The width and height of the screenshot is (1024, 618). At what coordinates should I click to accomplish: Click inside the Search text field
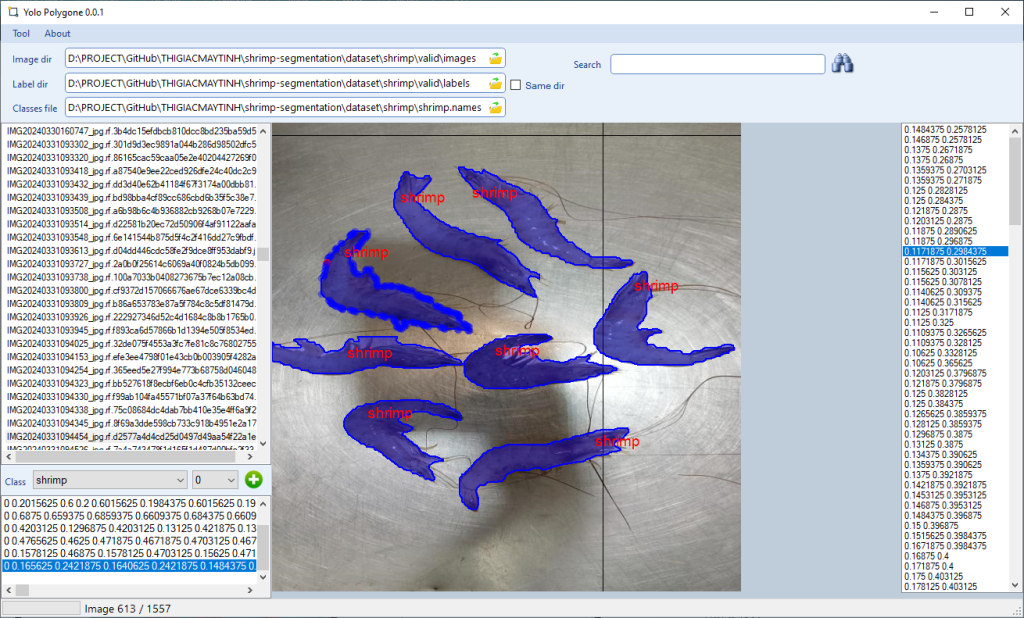click(718, 64)
